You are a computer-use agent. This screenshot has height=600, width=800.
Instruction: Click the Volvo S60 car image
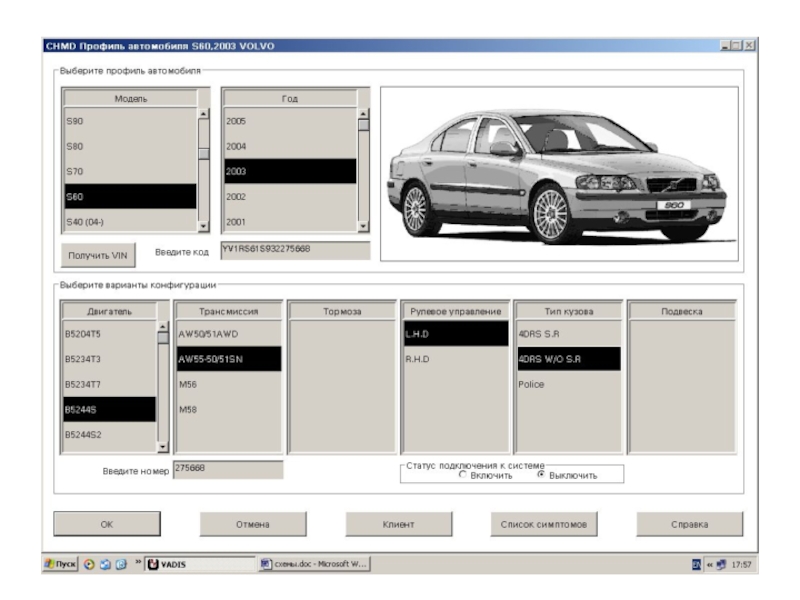[559, 173]
